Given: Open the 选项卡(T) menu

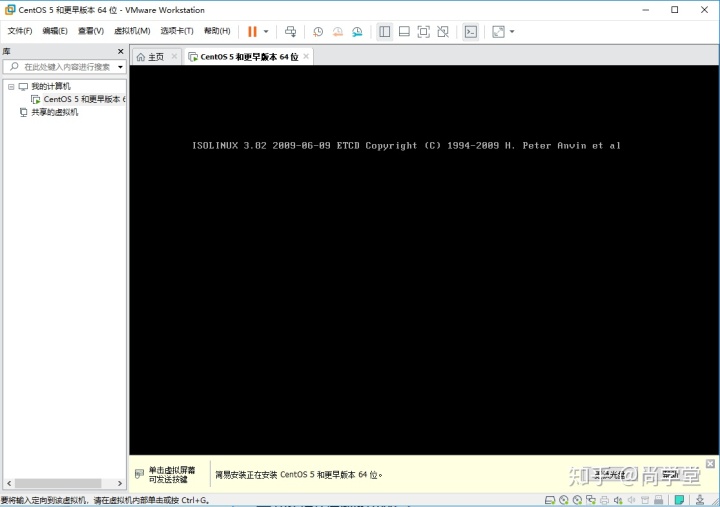Looking at the screenshot, I should pos(177,31).
